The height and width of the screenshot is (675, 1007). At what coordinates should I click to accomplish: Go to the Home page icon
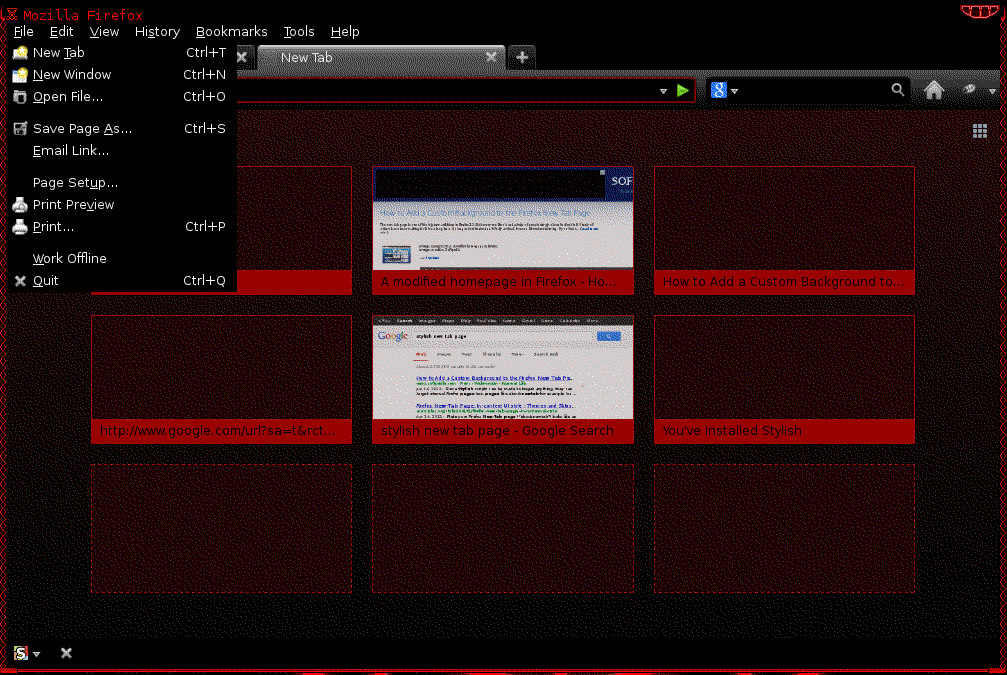[934, 90]
